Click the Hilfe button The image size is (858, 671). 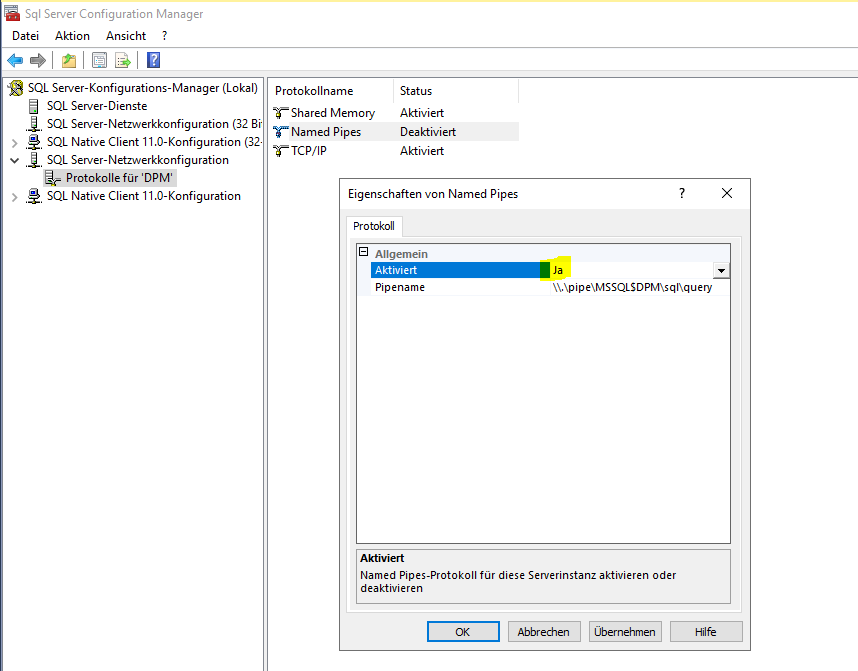(x=706, y=632)
